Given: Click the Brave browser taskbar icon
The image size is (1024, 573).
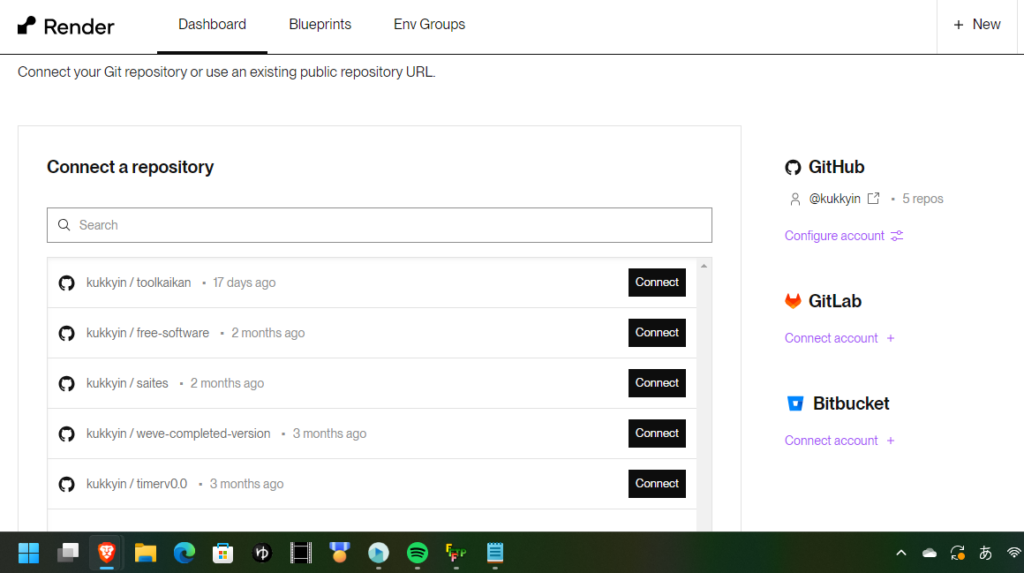Looking at the screenshot, I should coord(106,553).
